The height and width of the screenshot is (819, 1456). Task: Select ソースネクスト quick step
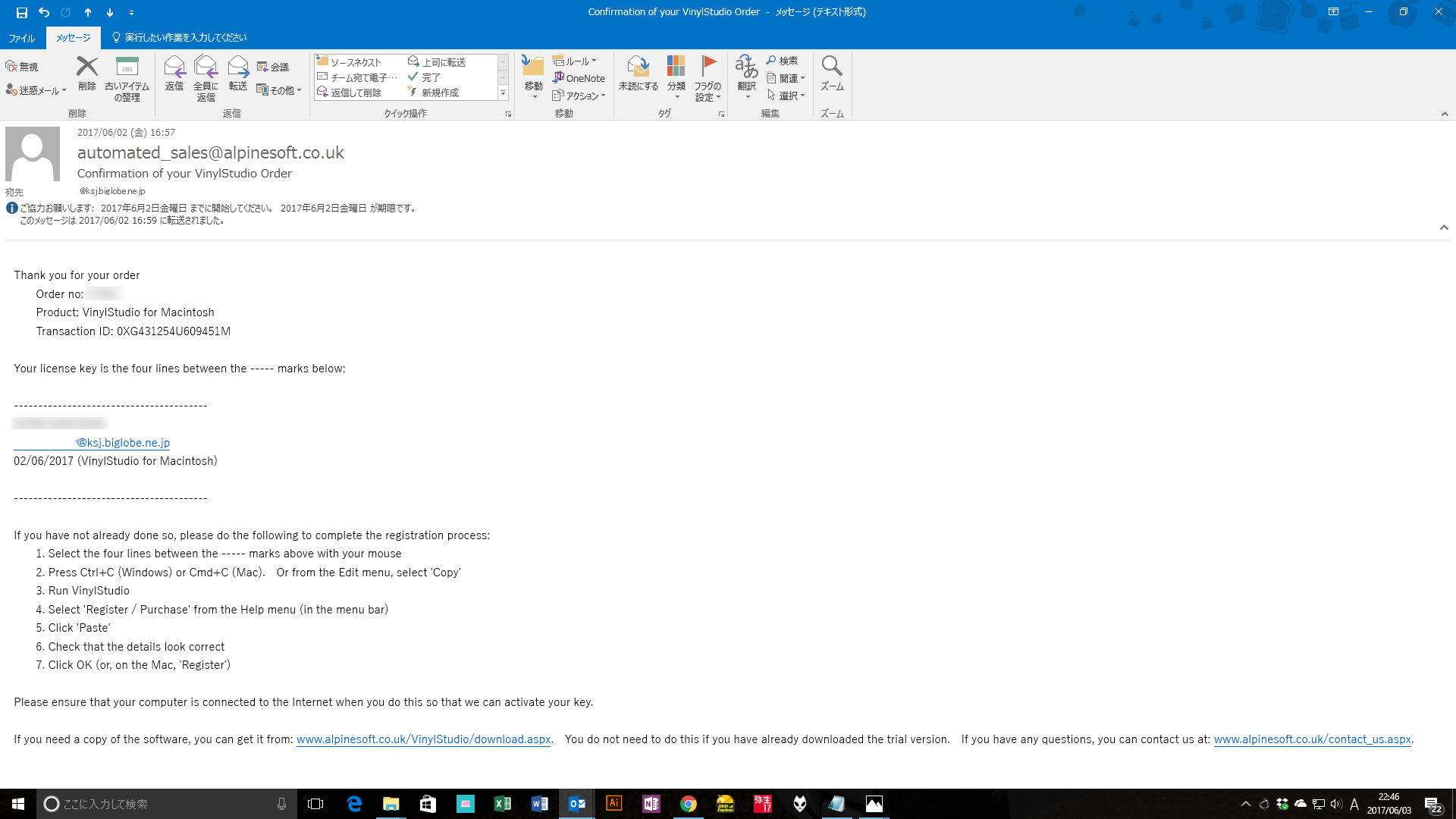click(355, 62)
